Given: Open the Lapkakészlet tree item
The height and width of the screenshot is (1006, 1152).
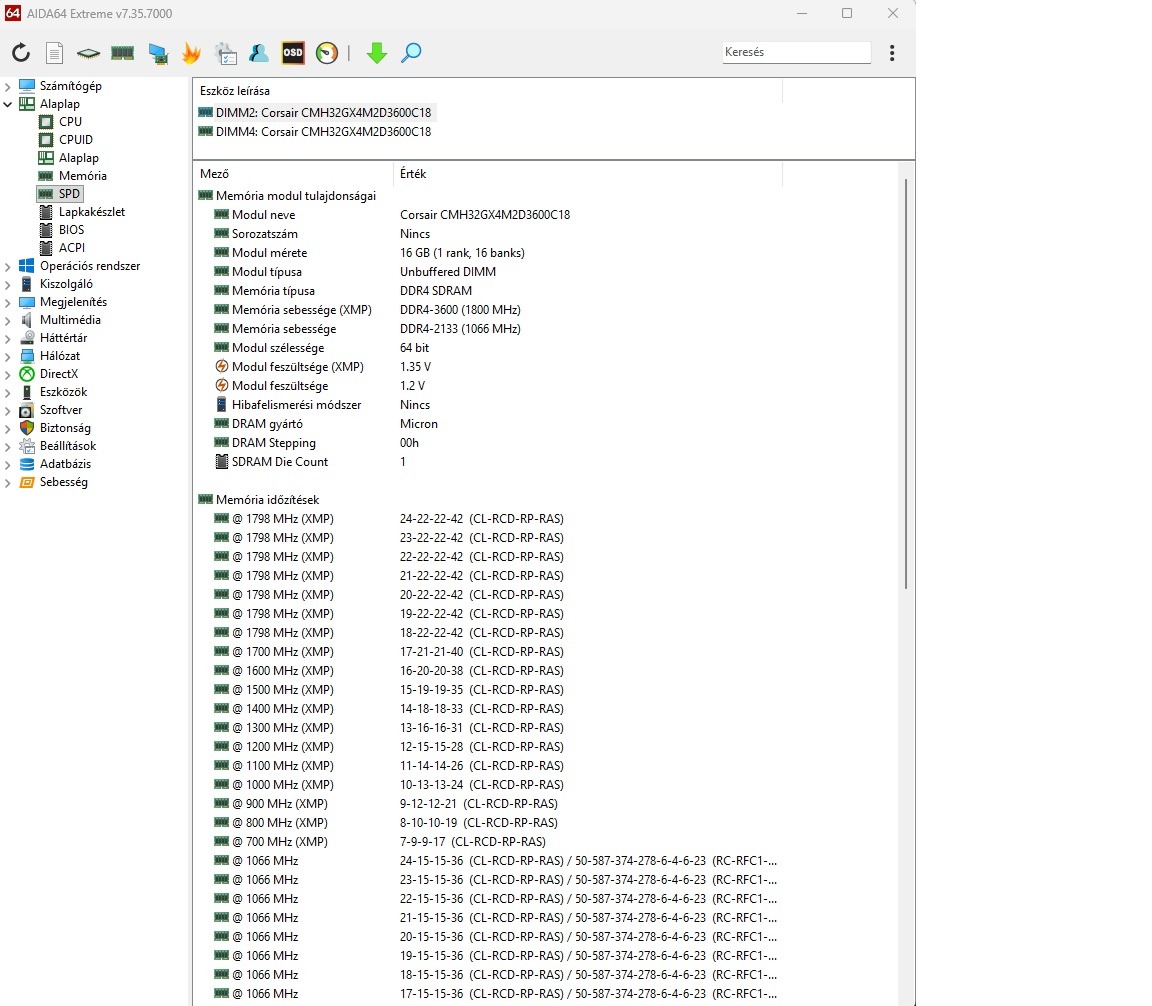Looking at the screenshot, I should [x=92, y=212].
